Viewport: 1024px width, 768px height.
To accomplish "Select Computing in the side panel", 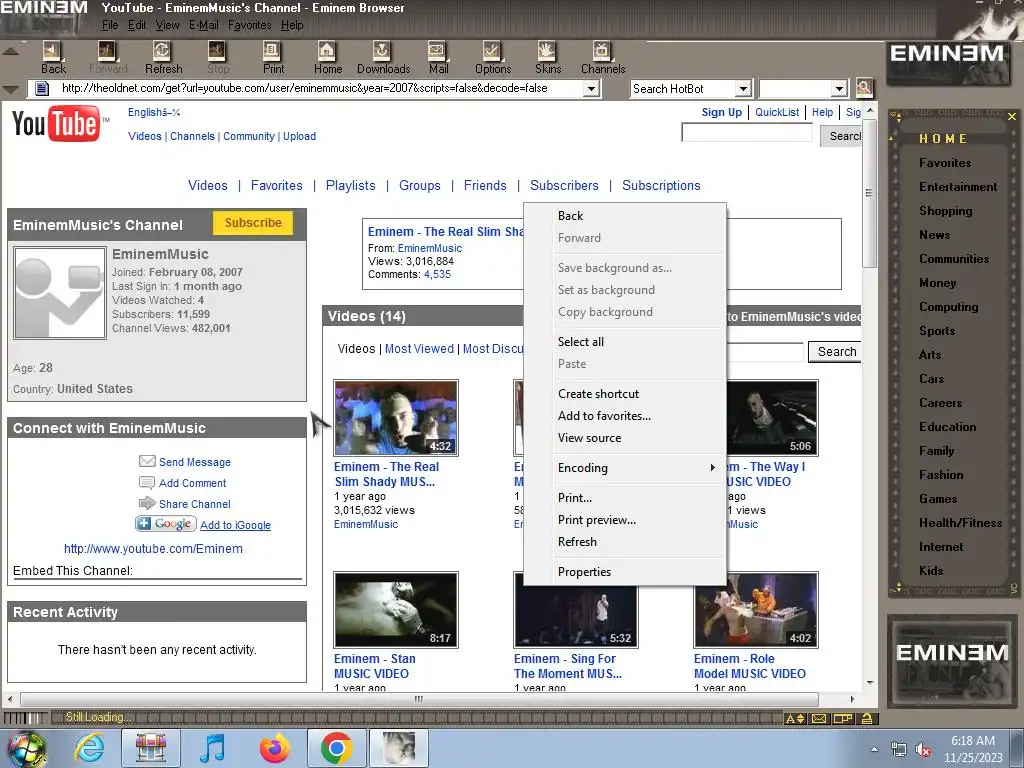I will point(948,307).
